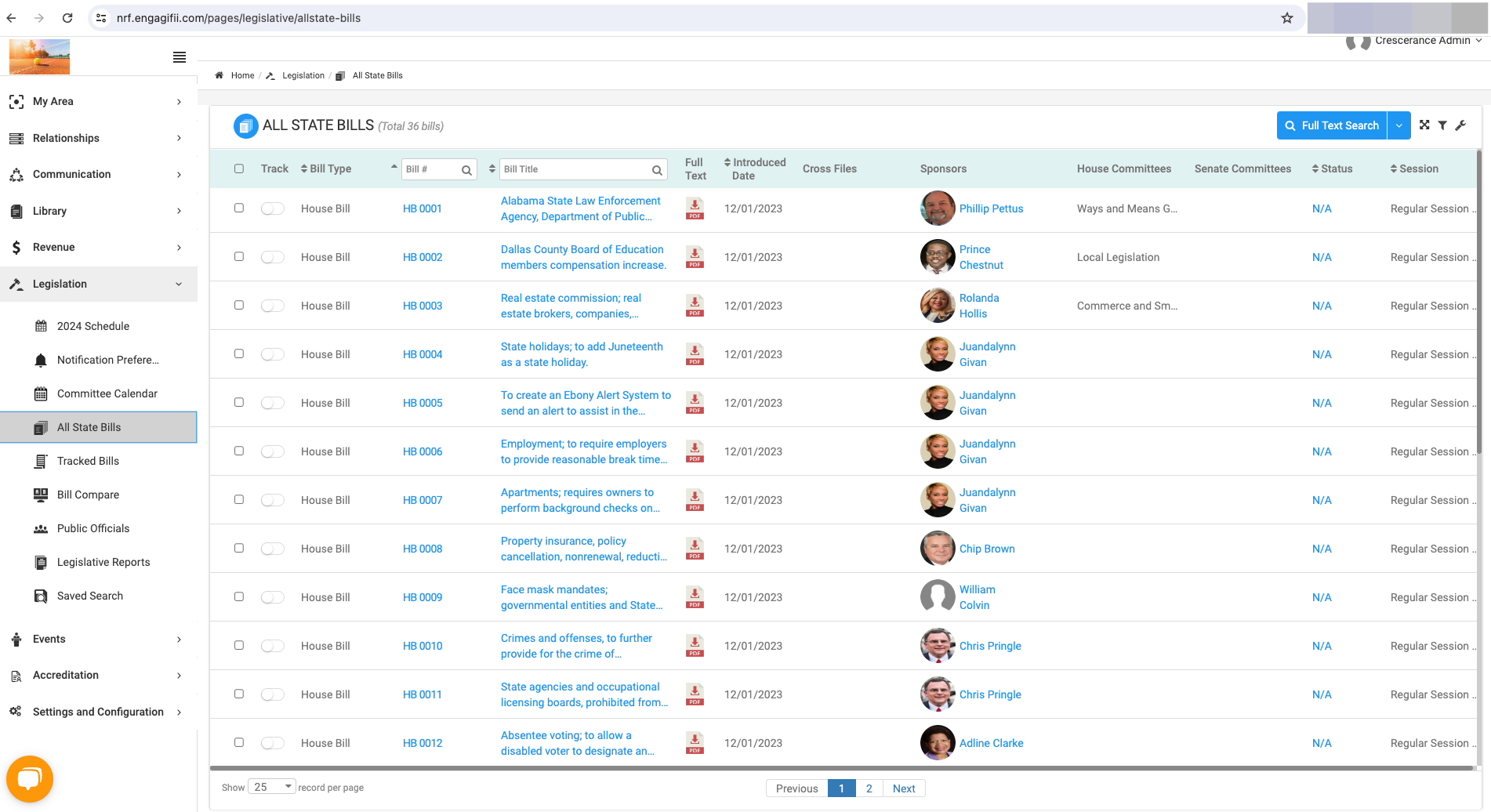The width and height of the screenshot is (1491, 812).
Task: Click the Bill Title filter input
Action: pyautogui.click(x=576, y=169)
